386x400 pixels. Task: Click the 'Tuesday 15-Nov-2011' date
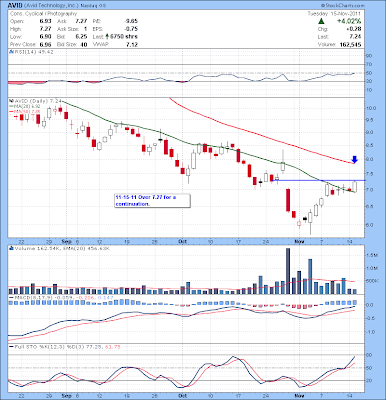335,14
